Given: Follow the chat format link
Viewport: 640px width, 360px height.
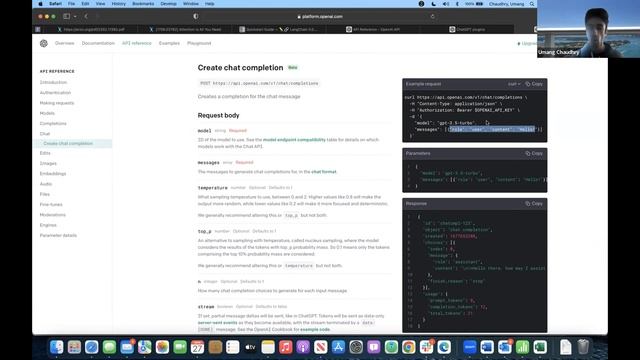Looking at the screenshot, I should [324, 172].
